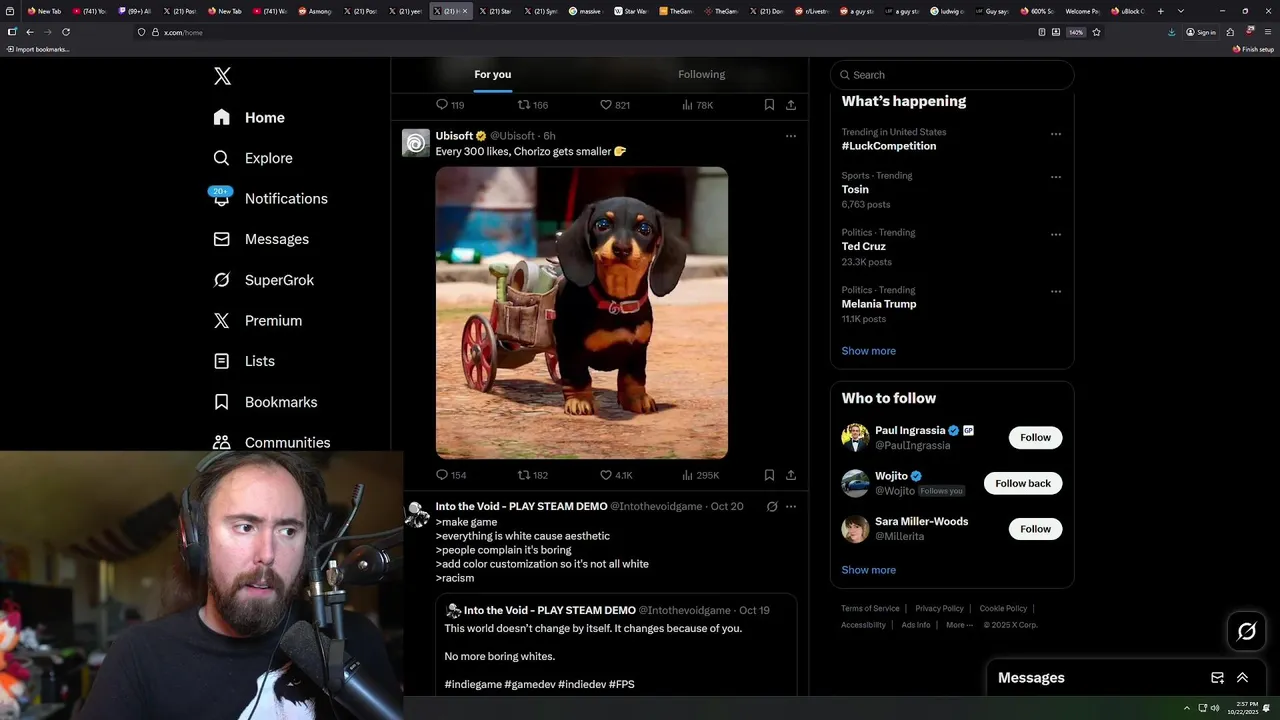Open more options for Melania Trump trend
The height and width of the screenshot is (720, 1280).
pos(1056,292)
